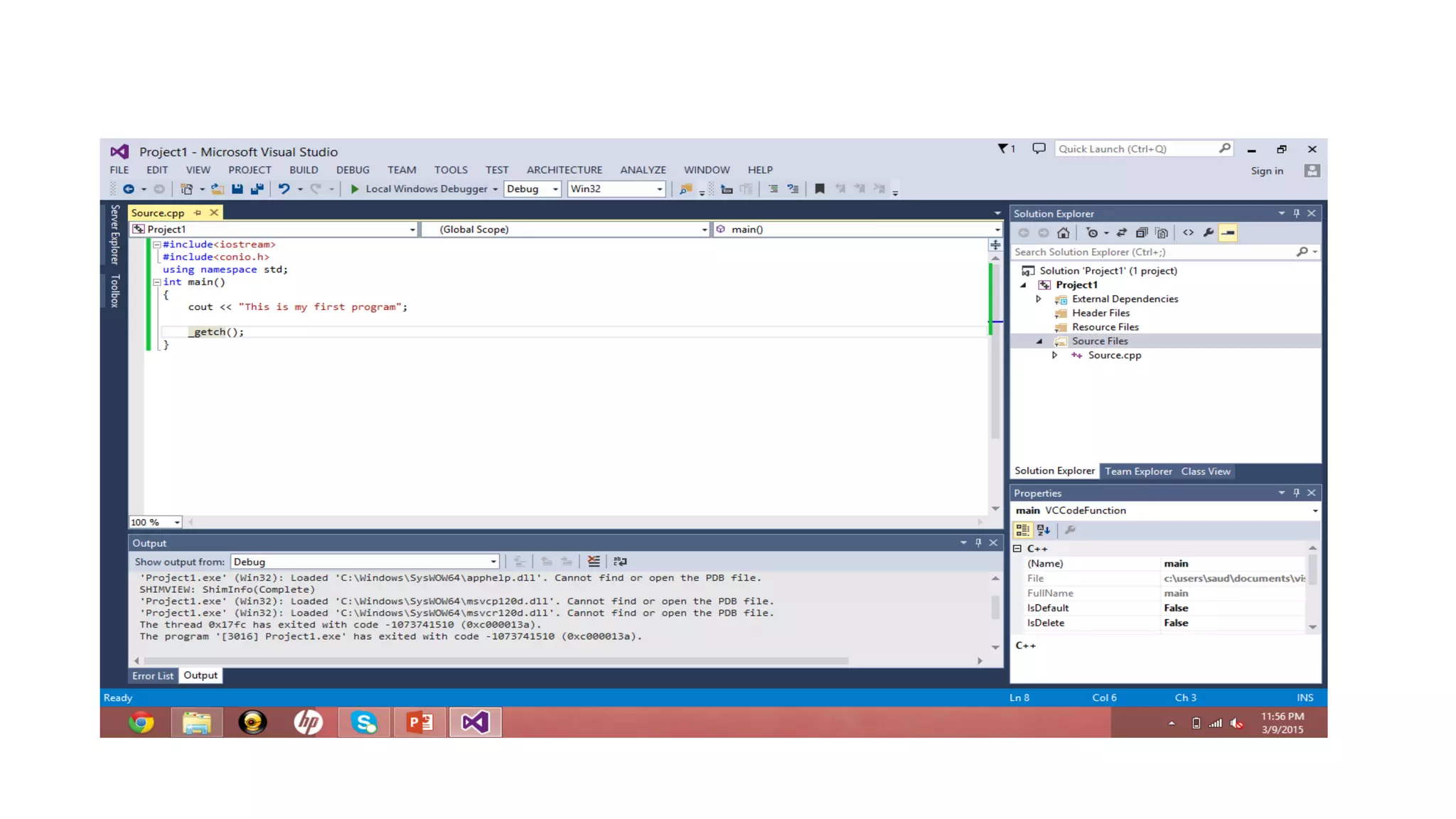1456x819 pixels.
Task: Click the Save All toolbar icon
Action: point(257,189)
